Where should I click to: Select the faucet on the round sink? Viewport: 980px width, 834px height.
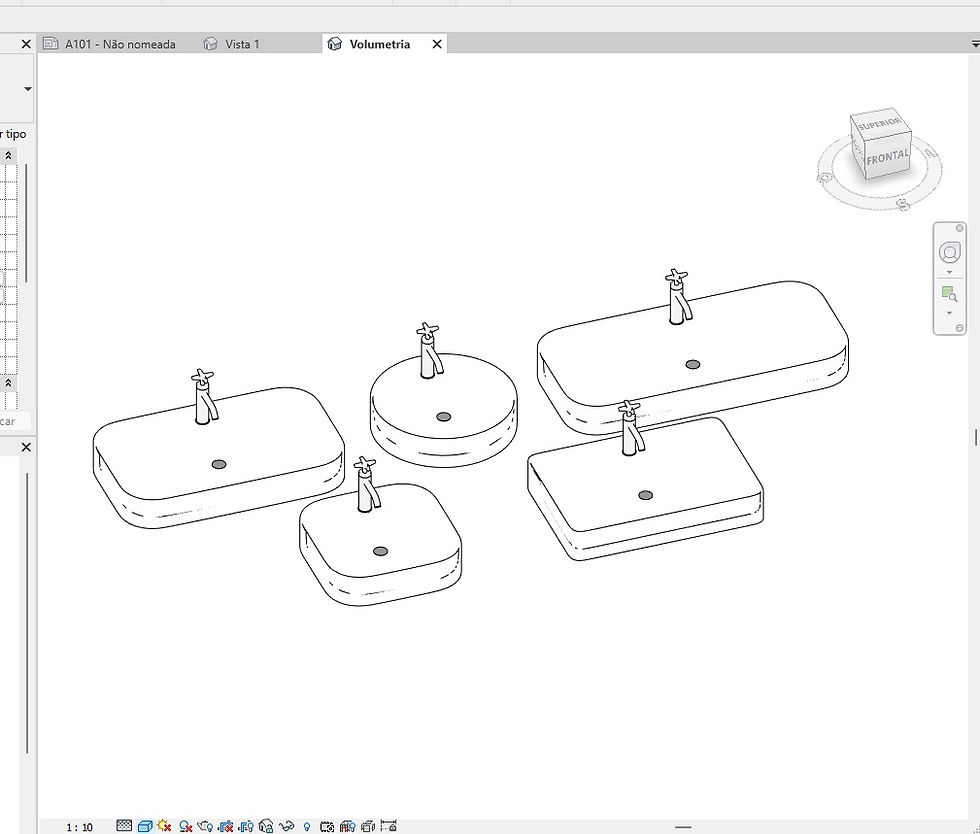[x=429, y=351]
